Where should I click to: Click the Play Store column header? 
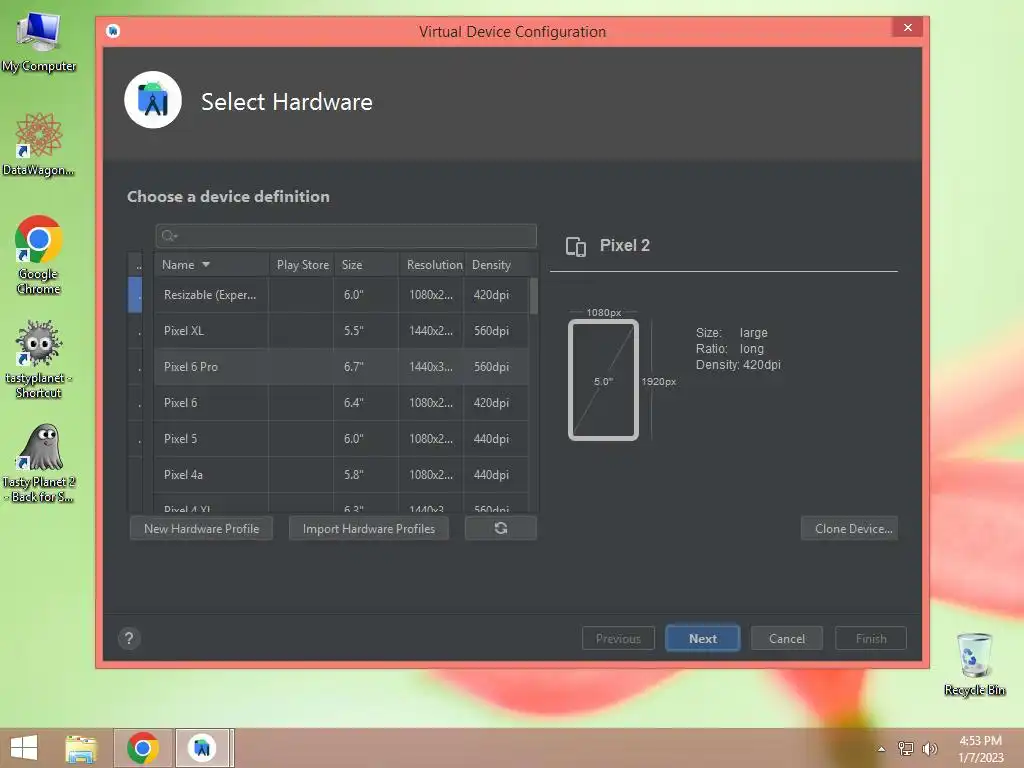click(x=302, y=264)
